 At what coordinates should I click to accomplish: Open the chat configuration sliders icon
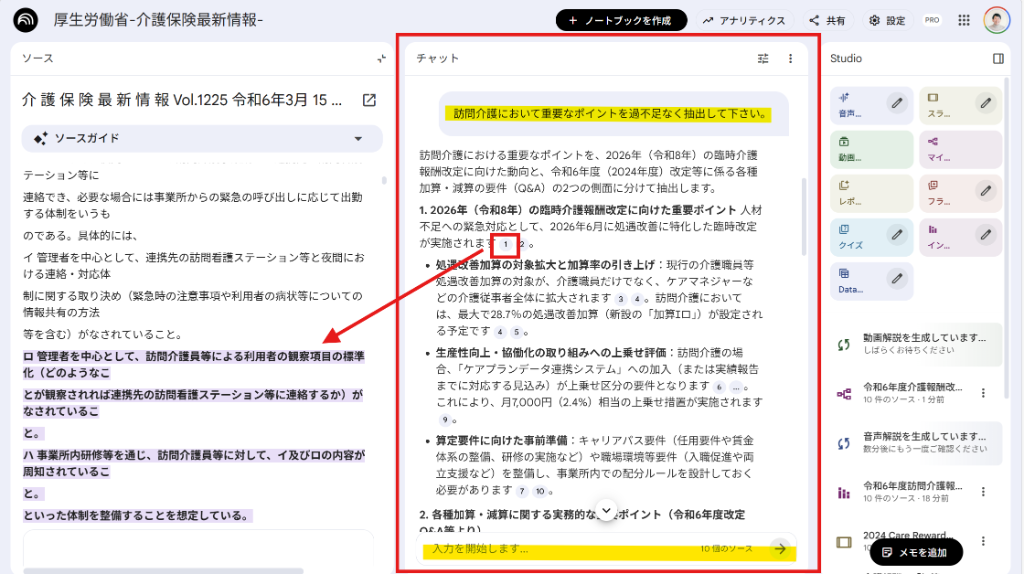pyautogui.click(x=763, y=59)
